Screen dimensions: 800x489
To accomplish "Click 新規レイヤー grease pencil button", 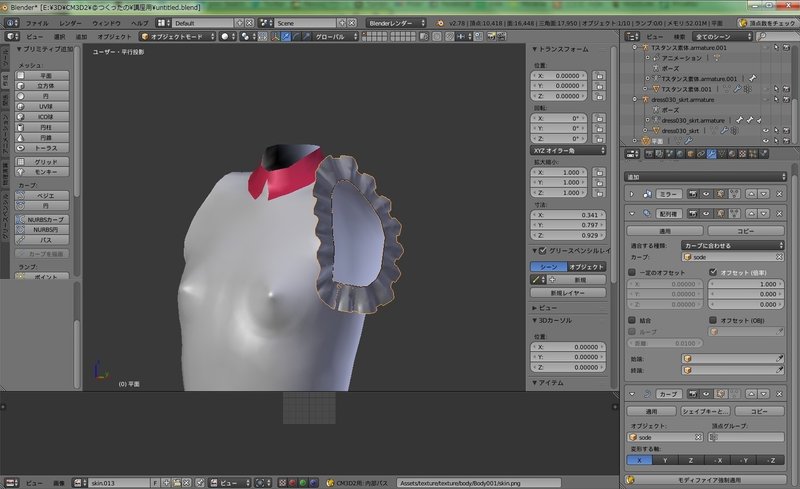I will [568, 293].
